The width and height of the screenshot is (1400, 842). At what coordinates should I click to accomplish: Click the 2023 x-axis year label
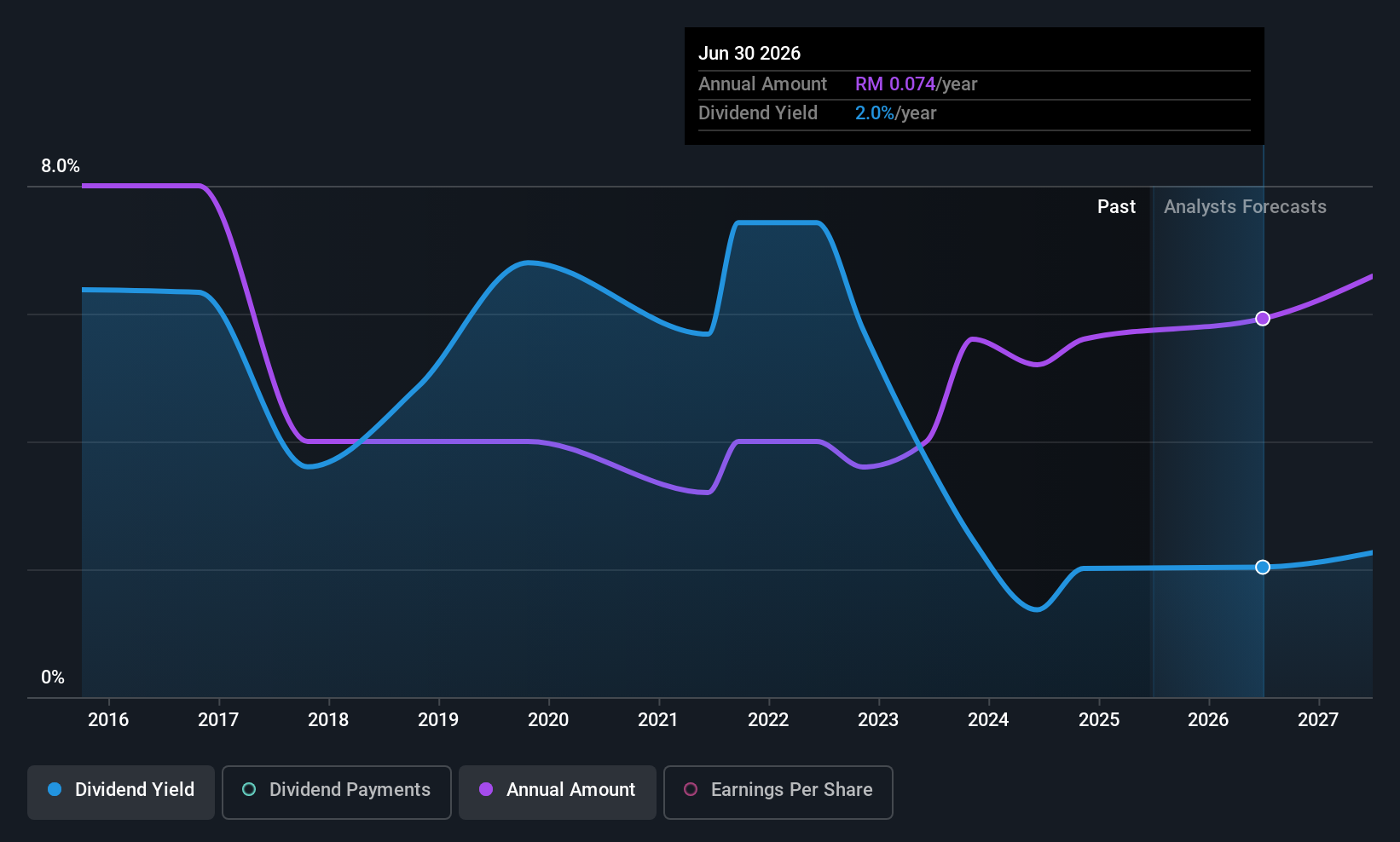coord(878,720)
